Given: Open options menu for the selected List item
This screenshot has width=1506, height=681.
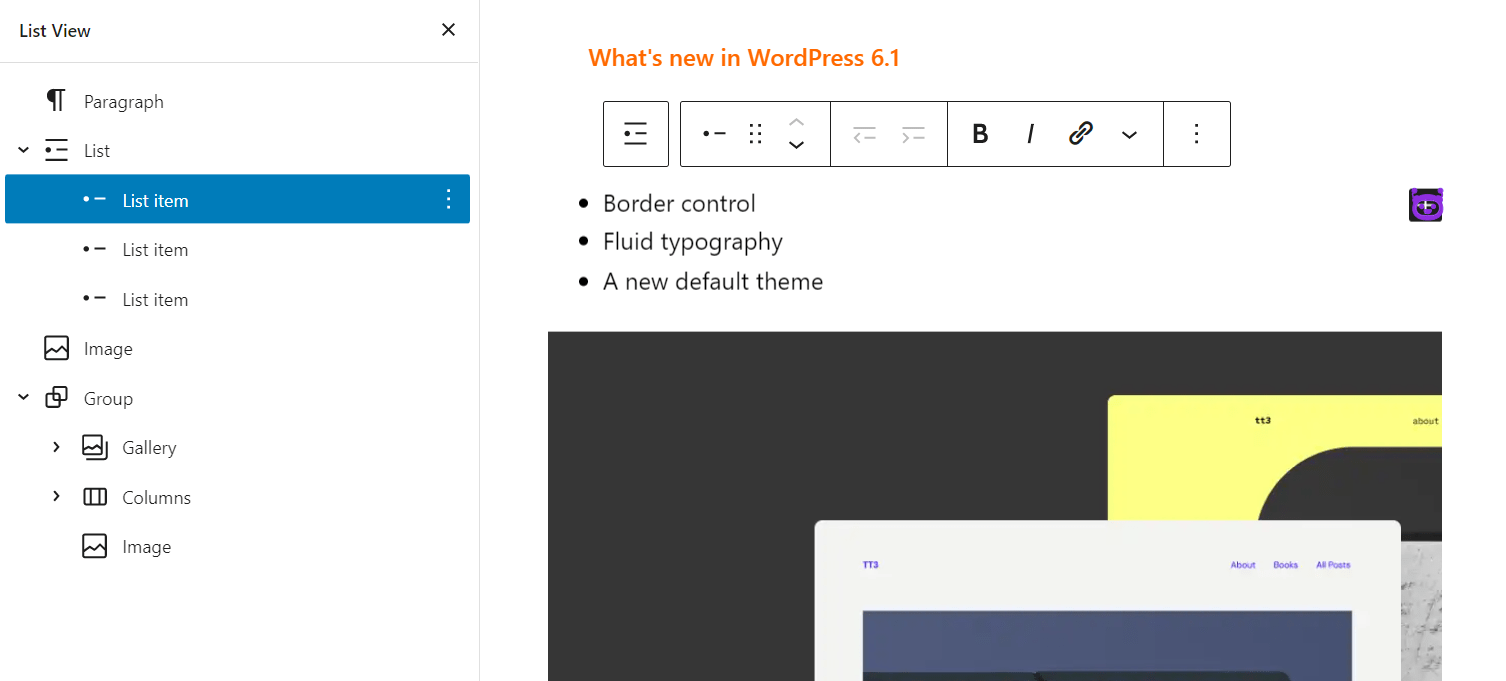Looking at the screenshot, I should point(448,199).
